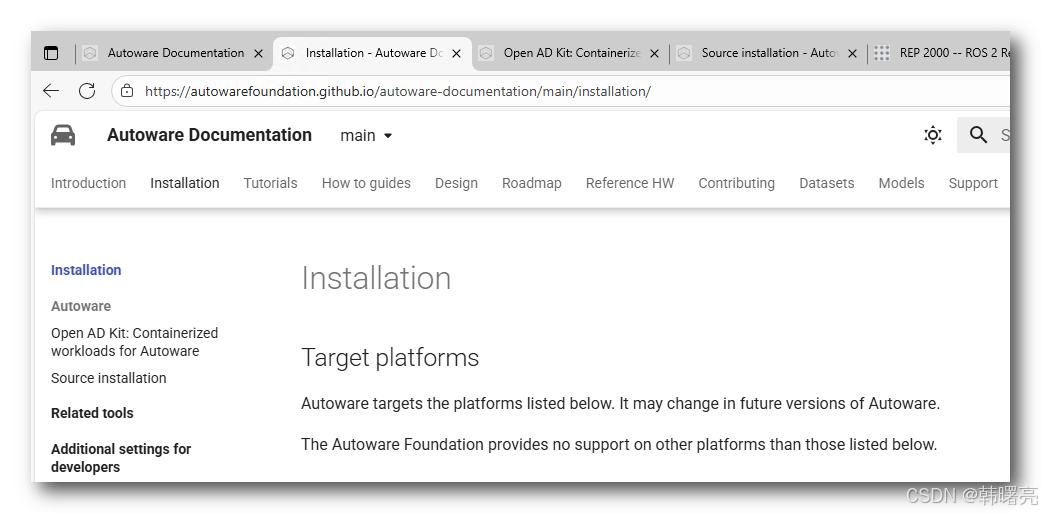Close the Open AD Kit tab
1042x514 pixels.
[655, 53]
